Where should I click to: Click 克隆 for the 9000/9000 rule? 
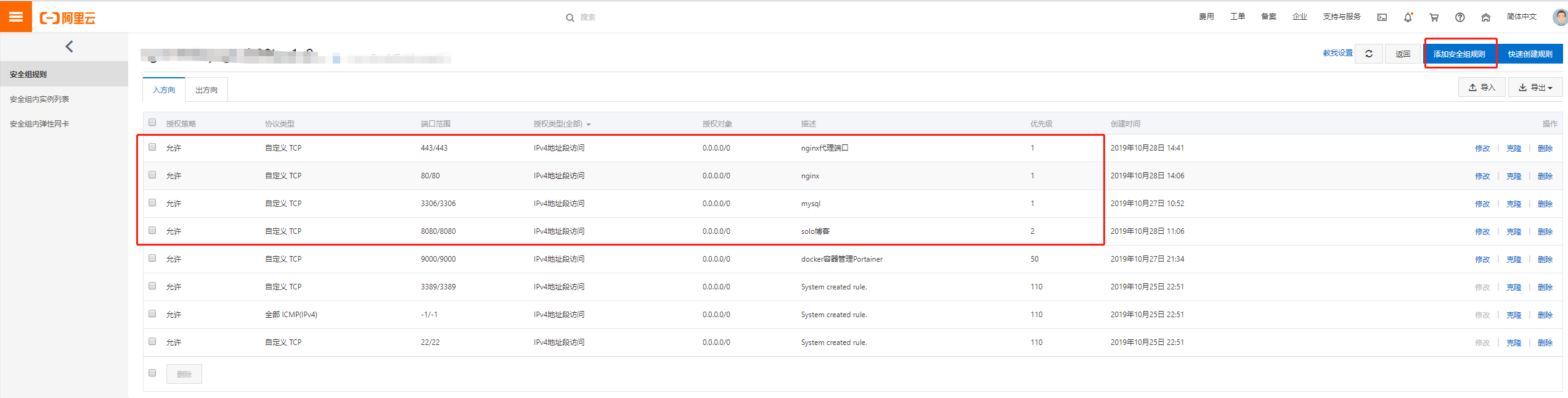click(x=1513, y=260)
